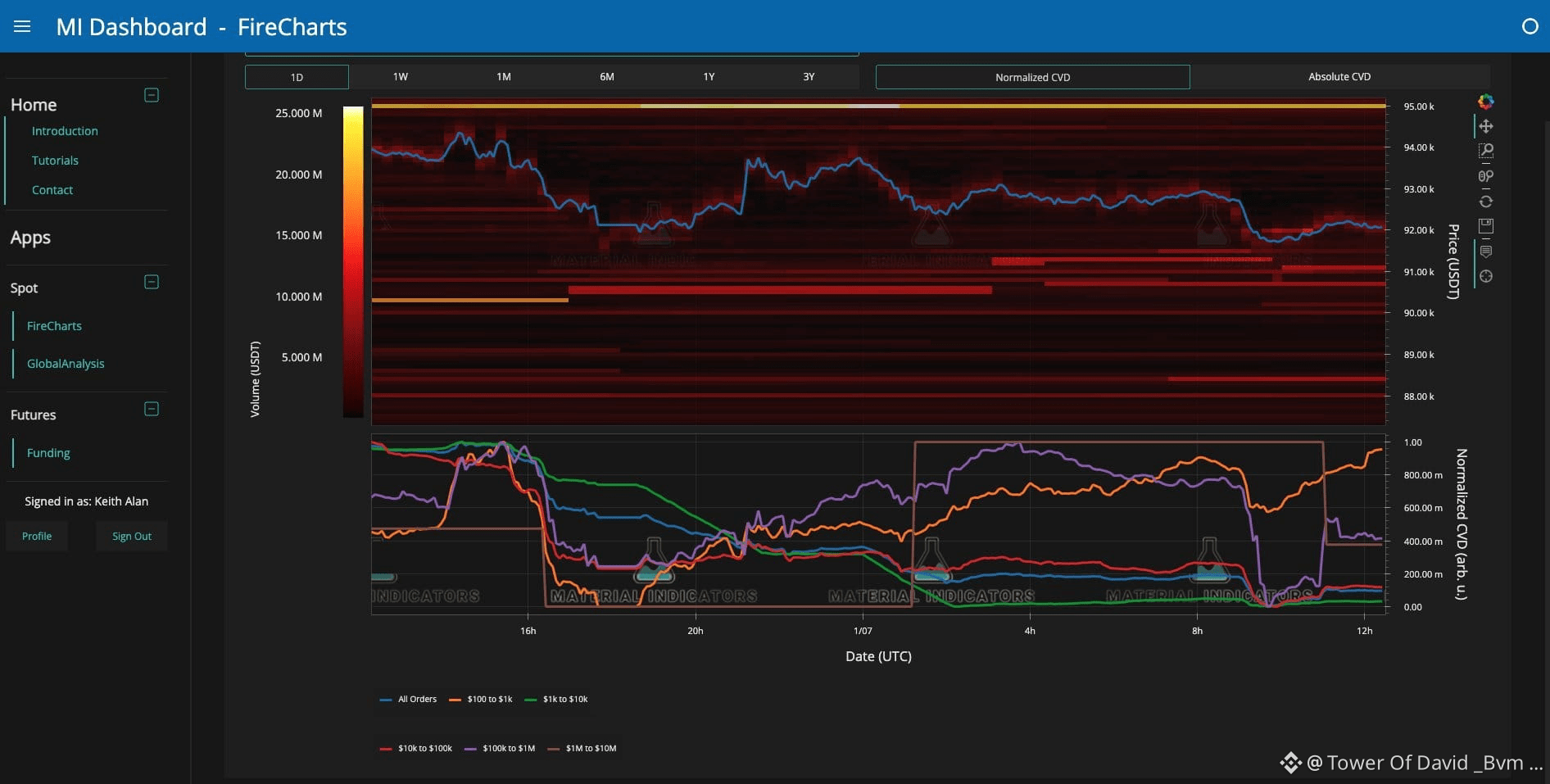Viewport: 1550px width, 784px height.
Task: Toggle All Orders line in legend
Action: pyautogui.click(x=409, y=699)
